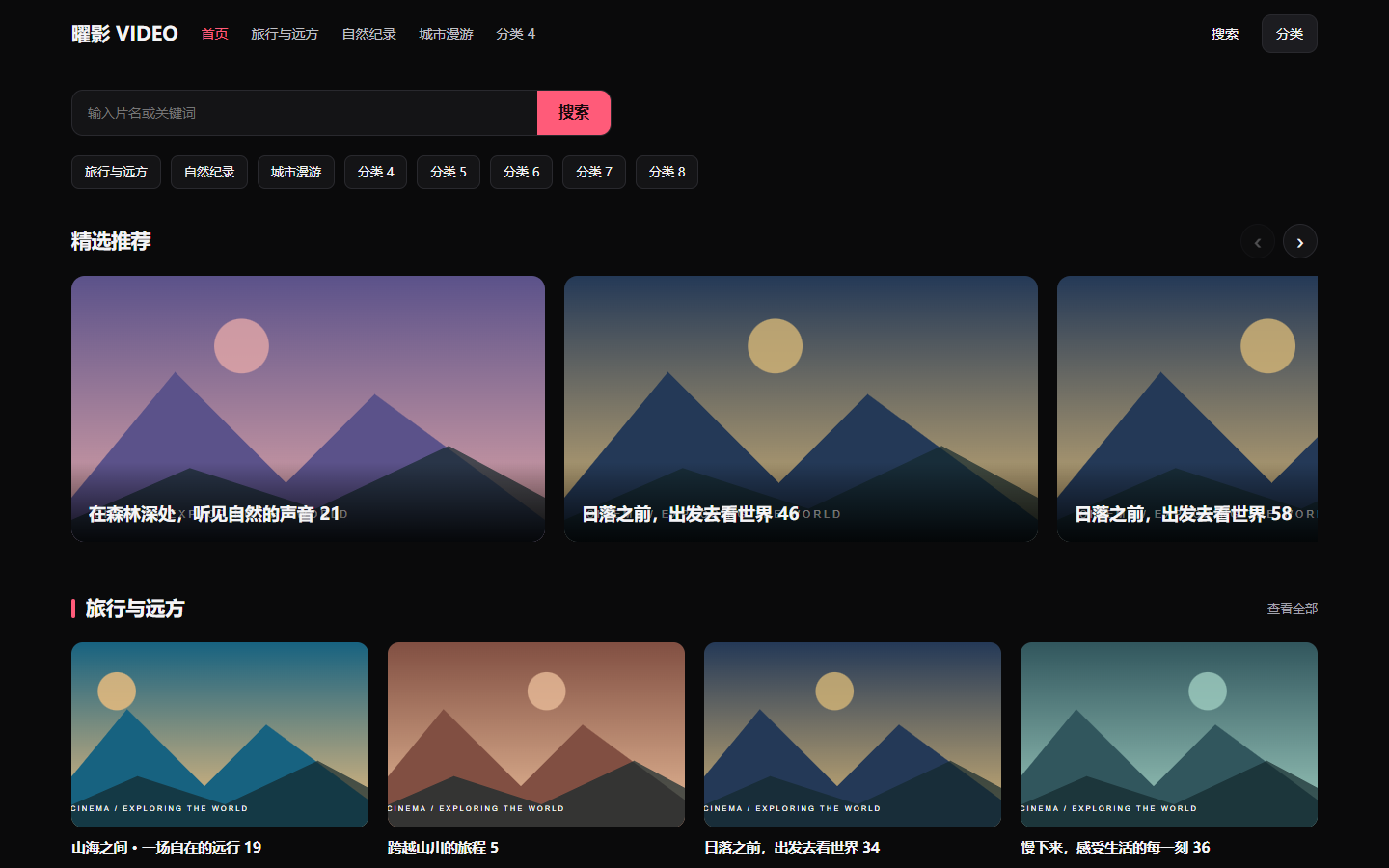Open featured card 日落之前，出发去看世界 46

pyautogui.click(x=801, y=409)
